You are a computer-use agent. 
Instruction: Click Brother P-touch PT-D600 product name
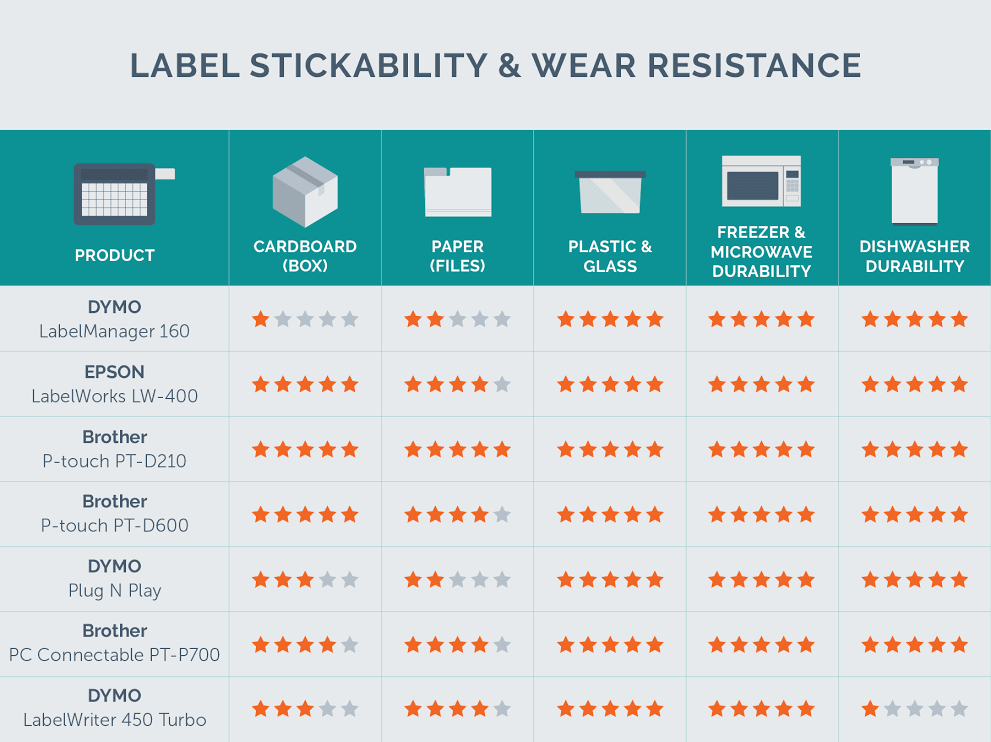pyautogui.click(x=115, y=513)
